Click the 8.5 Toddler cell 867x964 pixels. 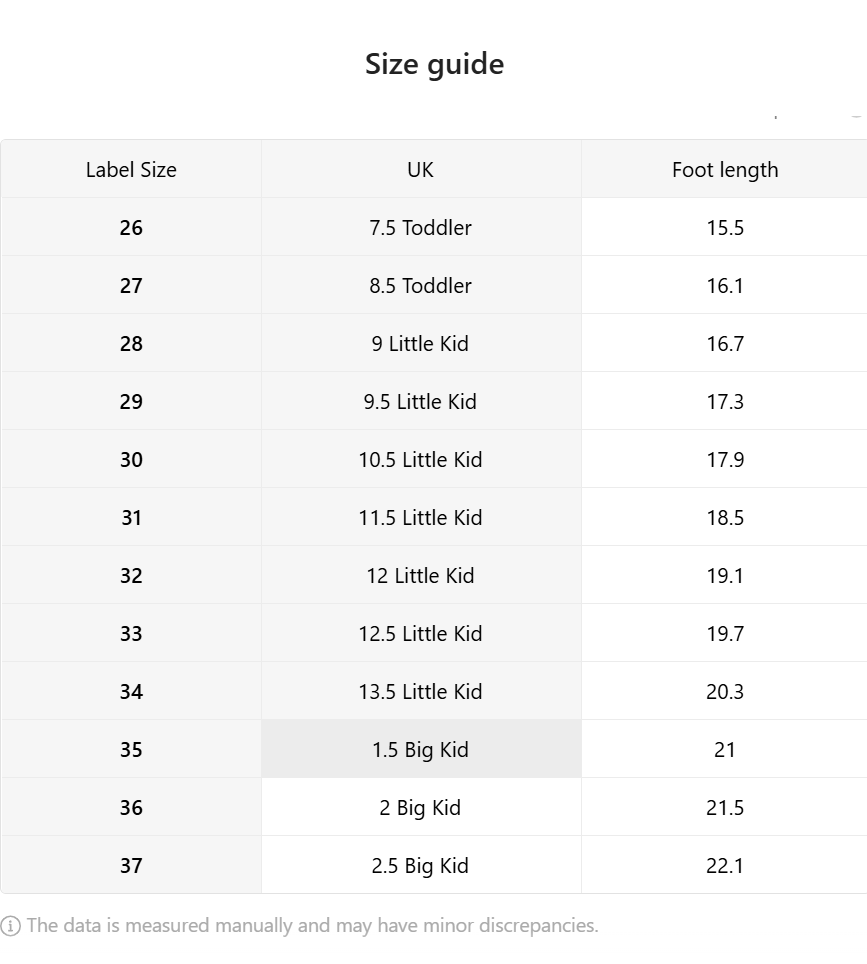coord(421,285)
